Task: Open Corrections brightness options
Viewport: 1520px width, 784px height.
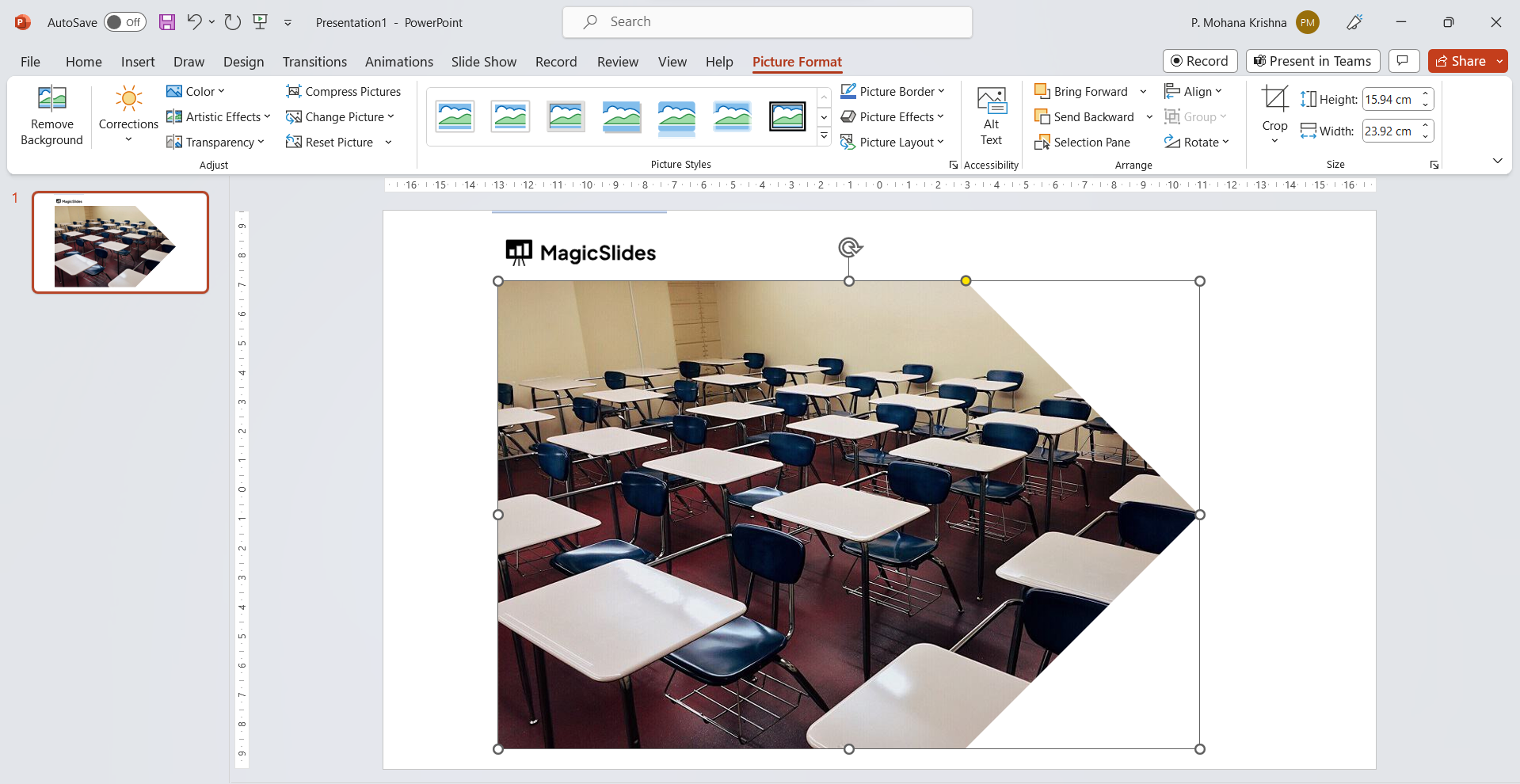Action: click(x=128, y=116)
